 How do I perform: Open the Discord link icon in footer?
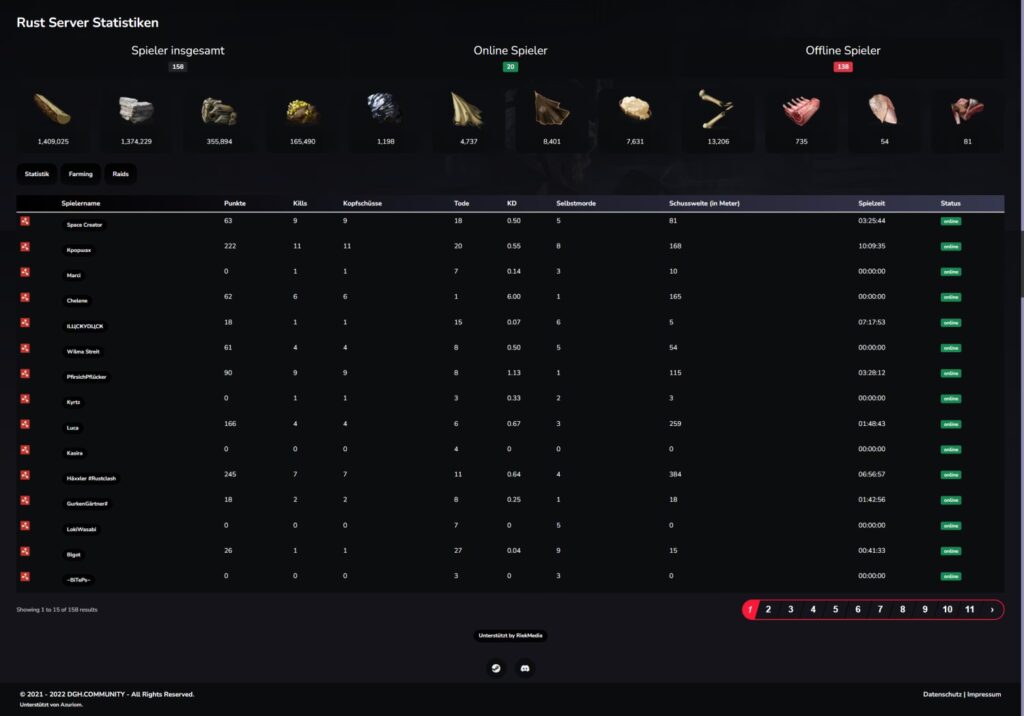pos(525,668)
